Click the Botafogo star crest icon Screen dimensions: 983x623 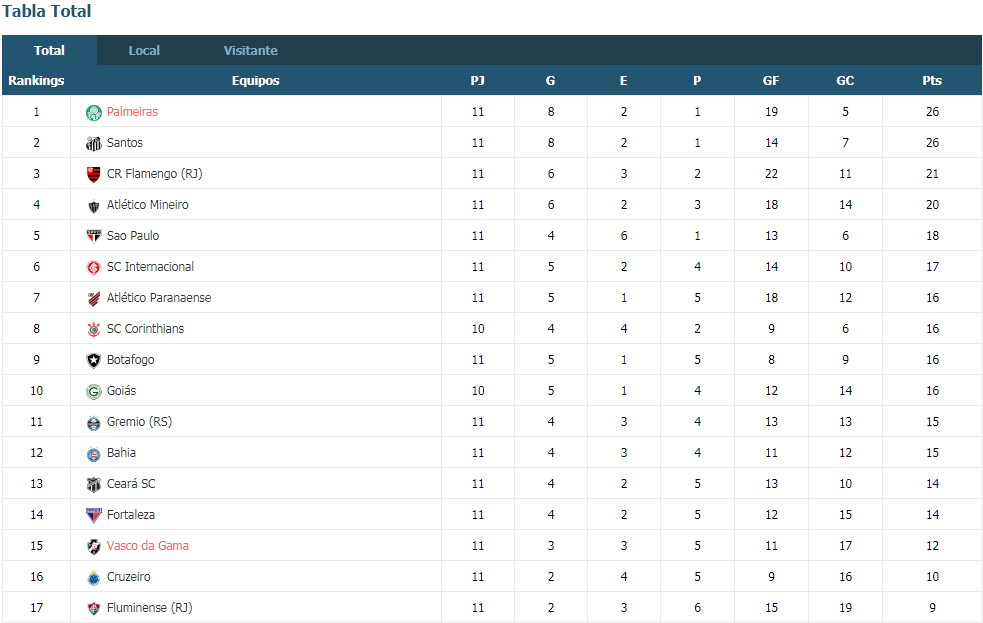[x=93, y=360]
